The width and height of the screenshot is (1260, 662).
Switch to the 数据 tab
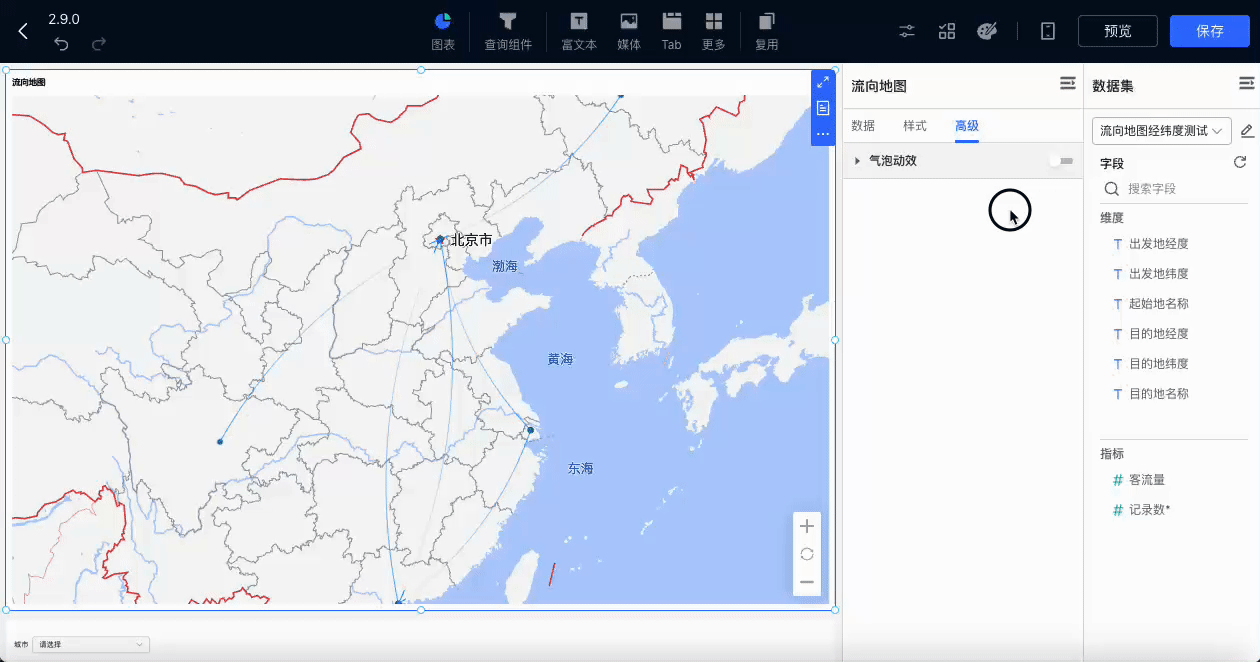coord(863,126)
